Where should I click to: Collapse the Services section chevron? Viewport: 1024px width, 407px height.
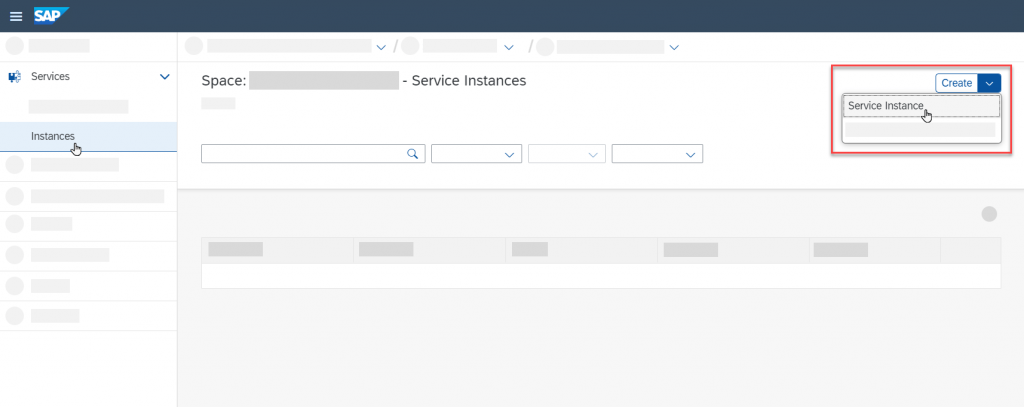click(165, 76)
